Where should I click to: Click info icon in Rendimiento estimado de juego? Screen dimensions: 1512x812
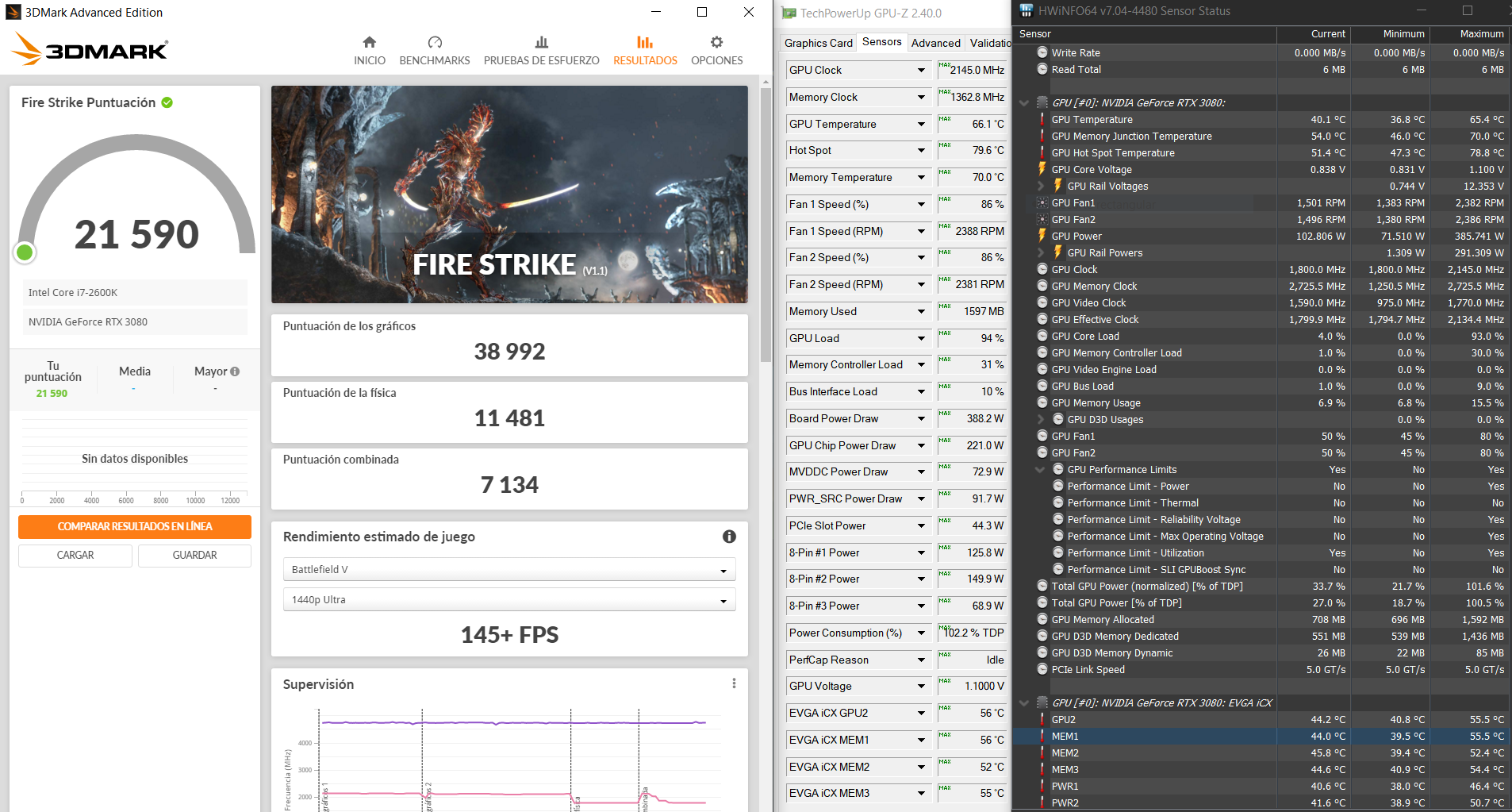729,537
